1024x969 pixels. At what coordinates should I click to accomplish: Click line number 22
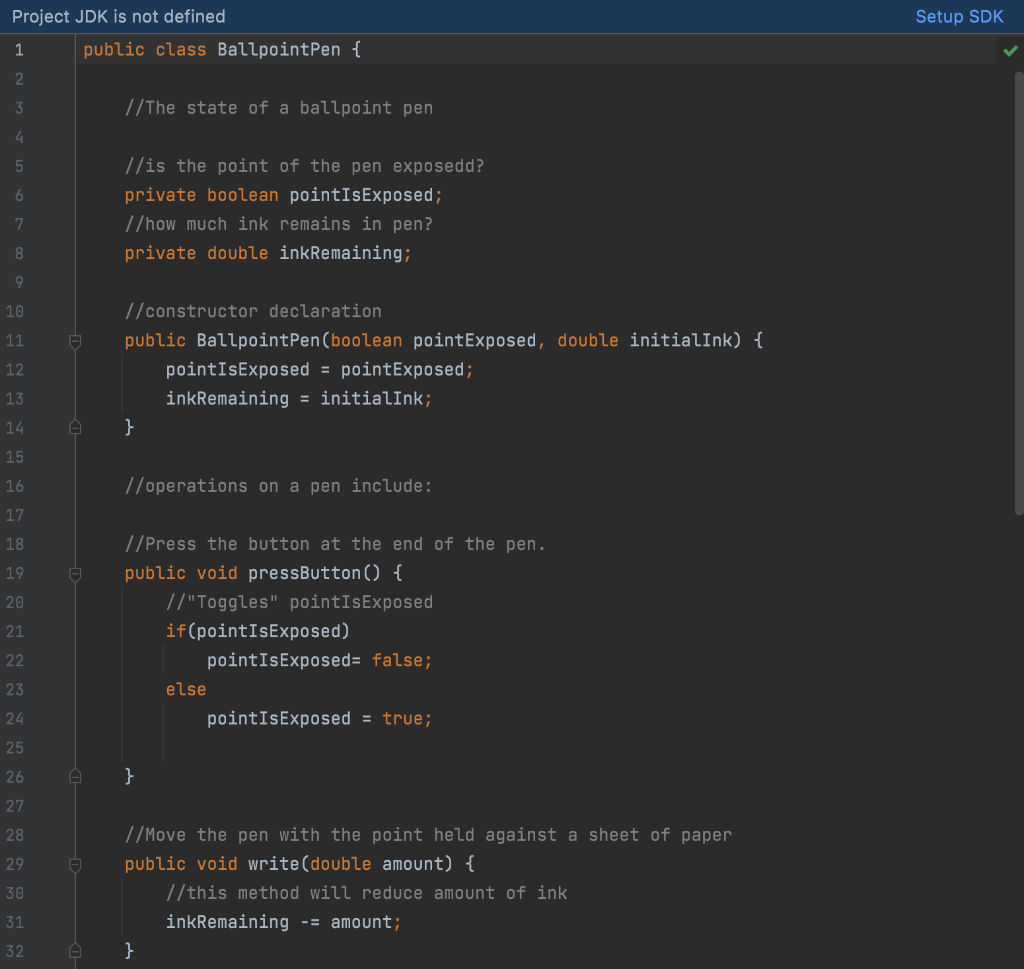pyautogui.click(x=18, y=660)
